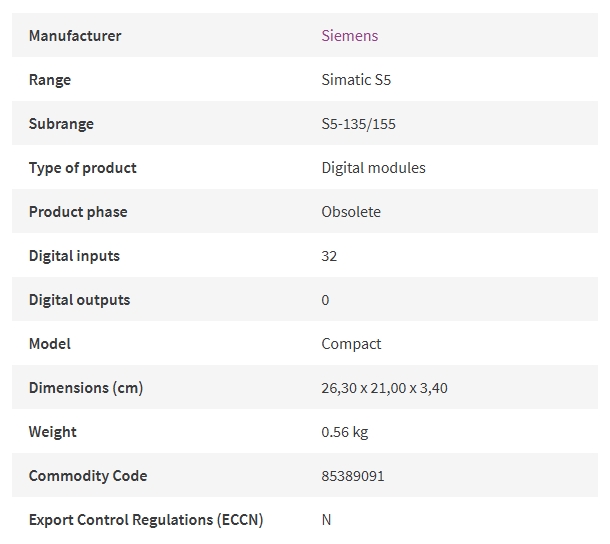The height and width of the screenshot is (544, 610).
Task: Open the Siemens manufacturer link
Action: 349,35
